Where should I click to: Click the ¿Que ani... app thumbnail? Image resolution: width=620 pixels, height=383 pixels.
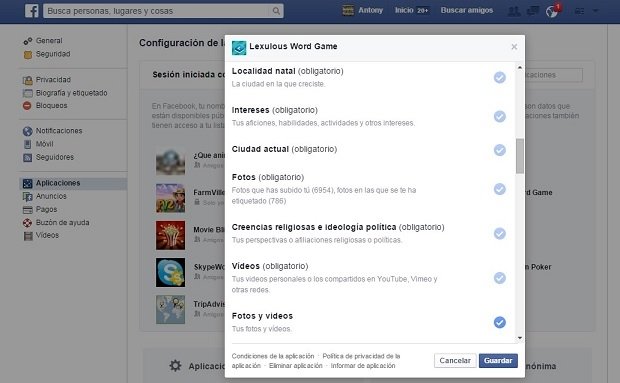point(170,161)
